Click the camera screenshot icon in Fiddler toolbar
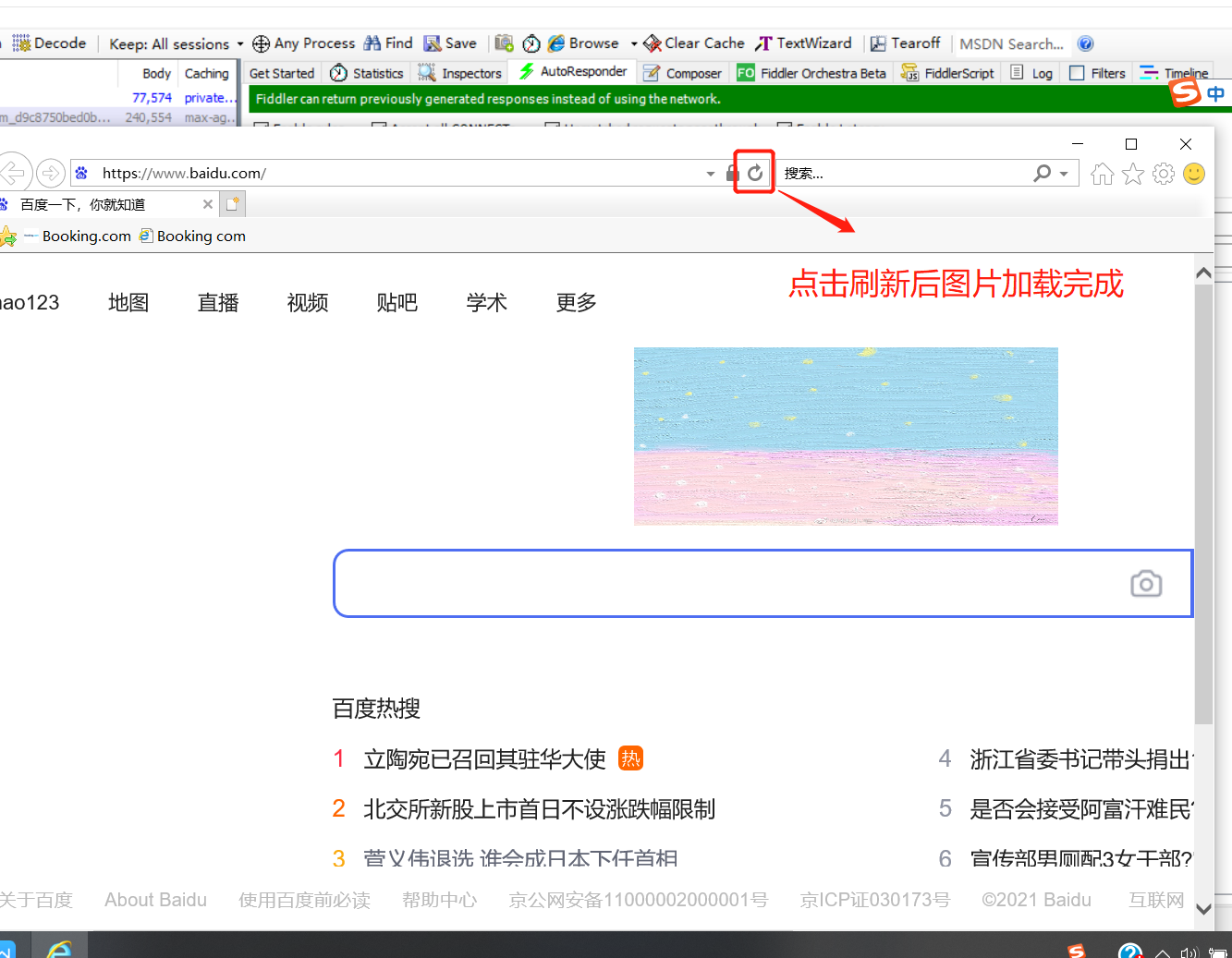Image resolution: width=1232 pixels, height=958 pixels. pos(505,43)
